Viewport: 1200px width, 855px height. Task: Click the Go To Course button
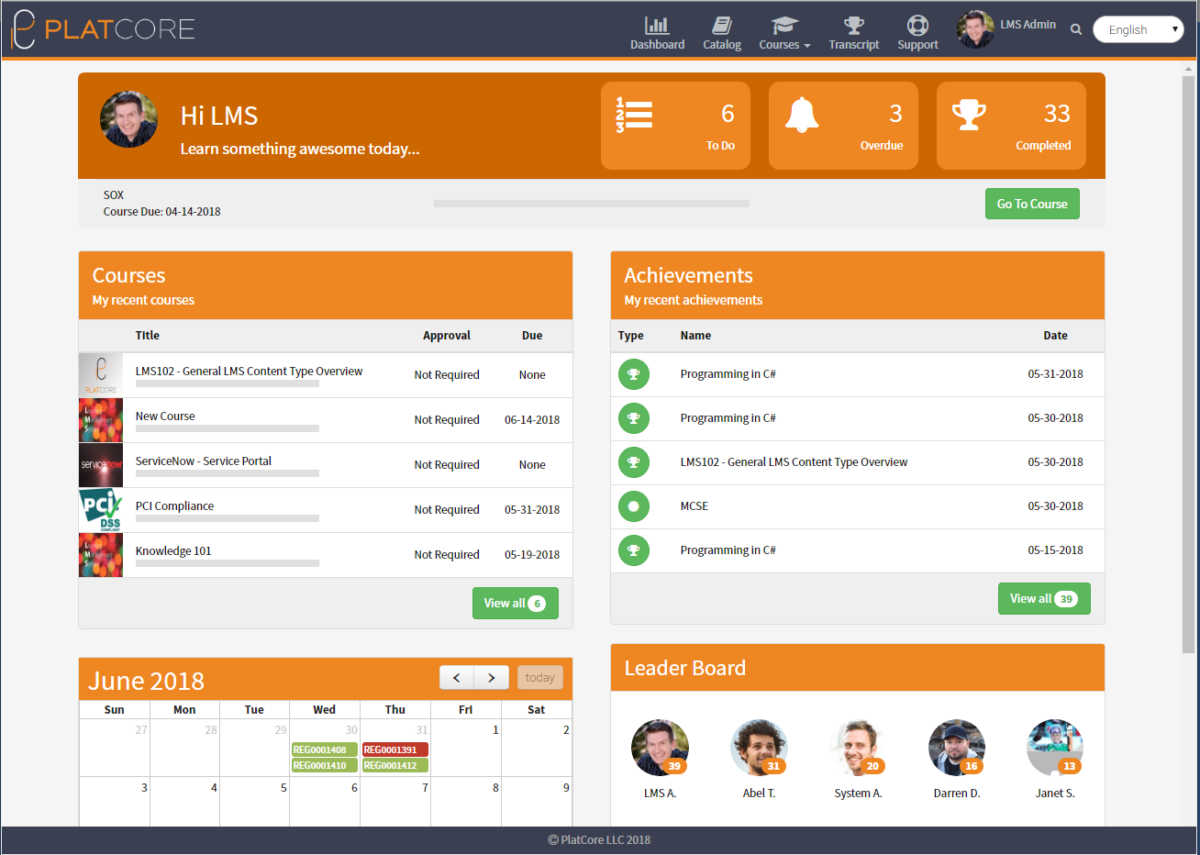[x=1032, y=204]
